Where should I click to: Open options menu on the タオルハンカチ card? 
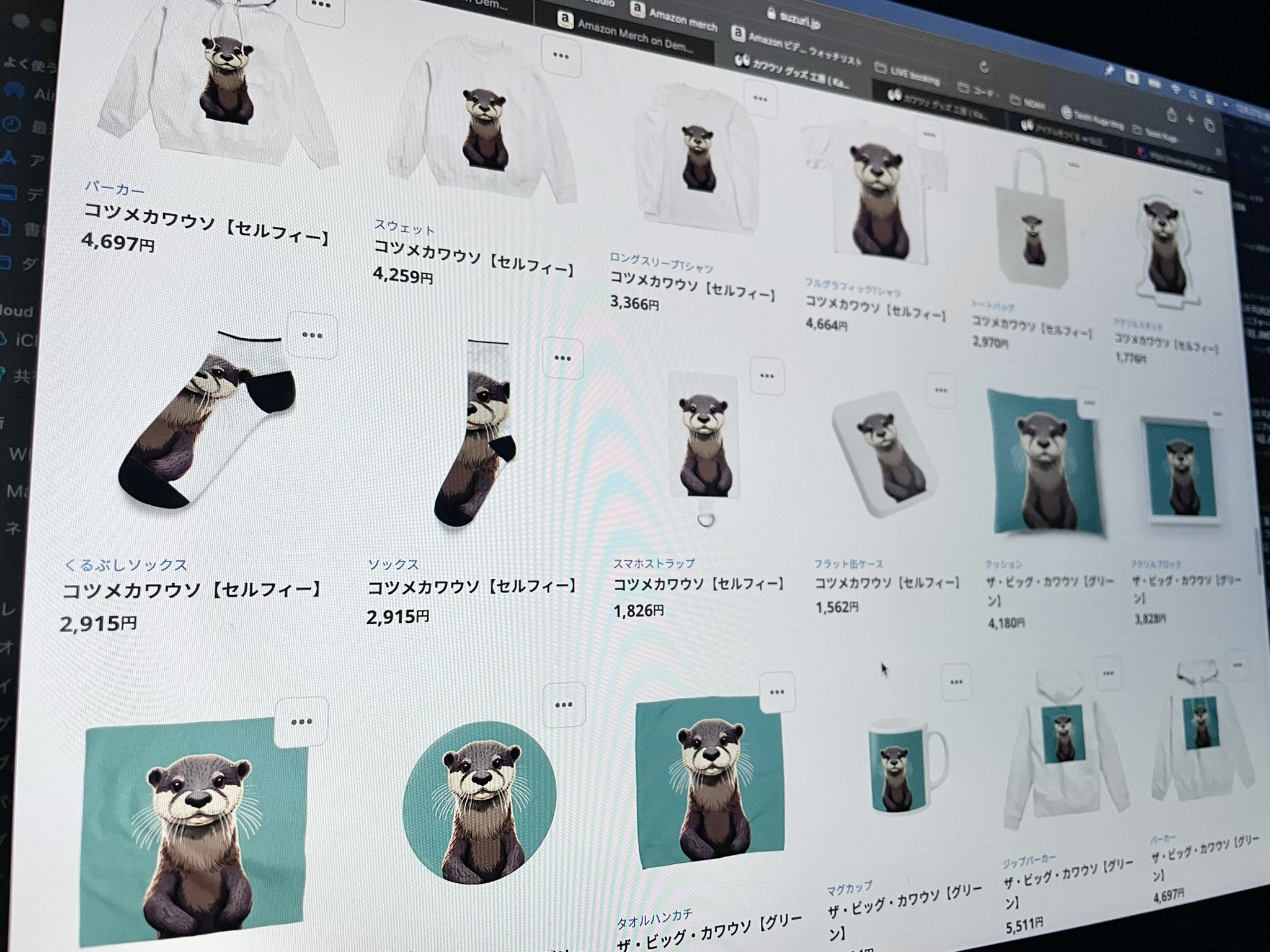tap(777, 692)
